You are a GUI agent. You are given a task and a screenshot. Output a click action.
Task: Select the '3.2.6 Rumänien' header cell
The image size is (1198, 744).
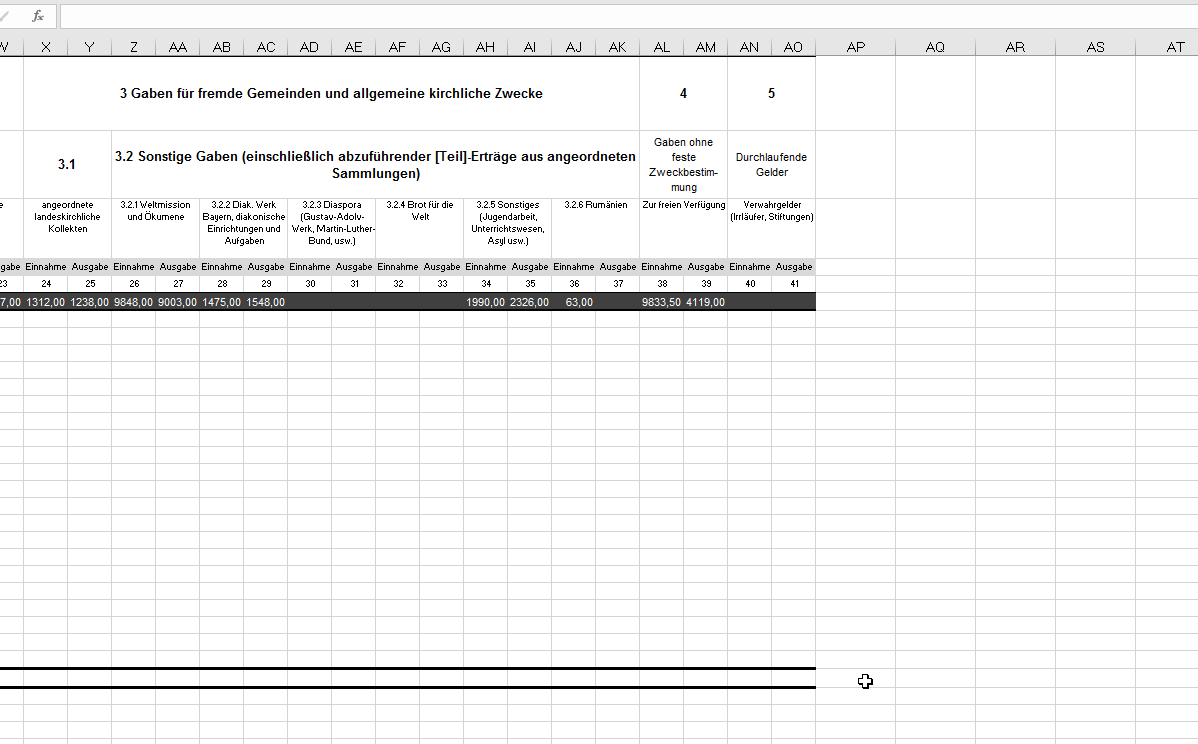click(x=595, y=227)
